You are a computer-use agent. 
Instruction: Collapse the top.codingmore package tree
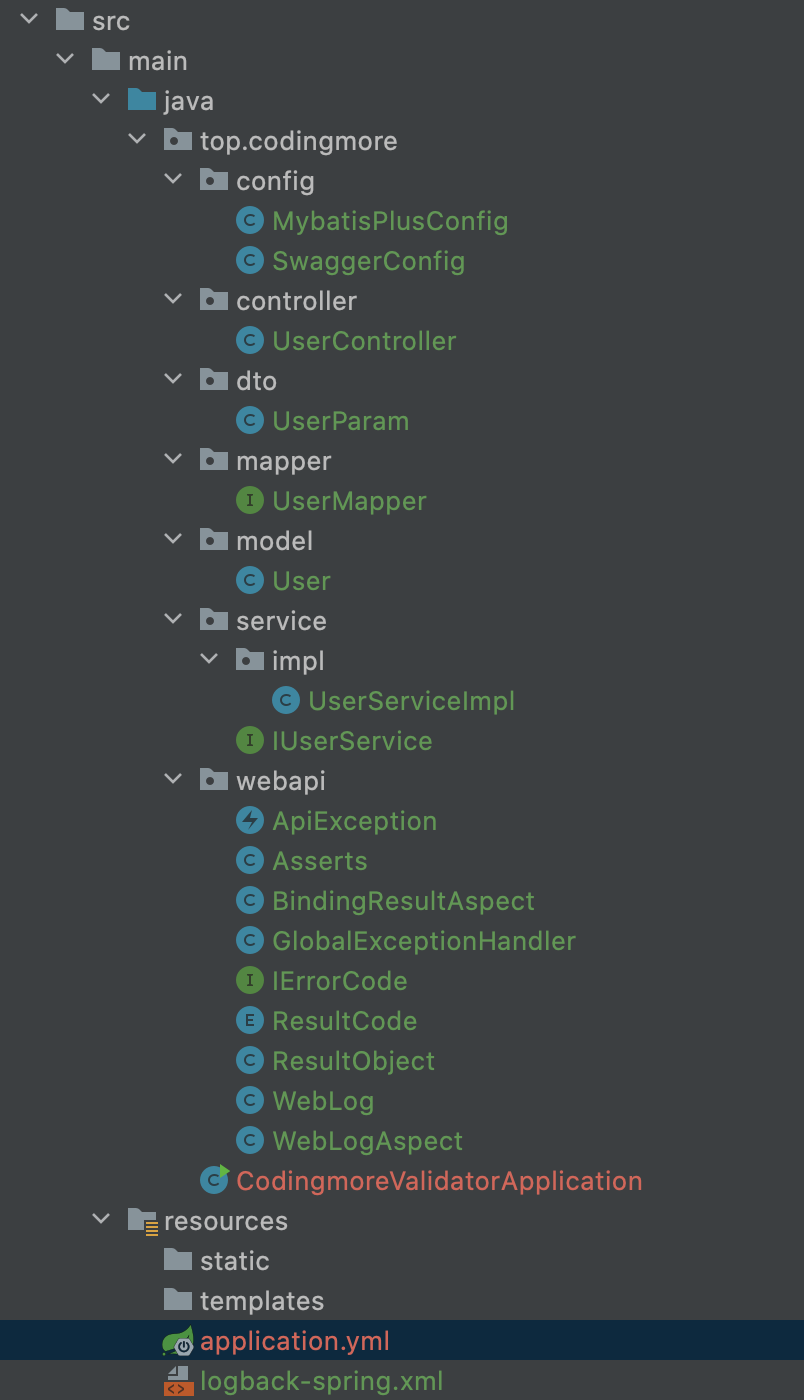pyautogui.click(x=137, y=141)
